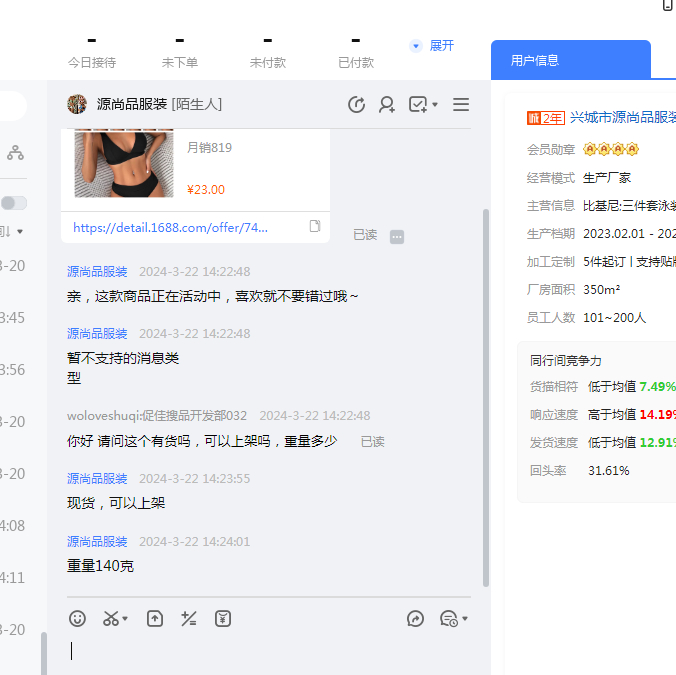The image size is (676, 675).
Task: Open the emoji picker in chat toolbar
Action: [x=77, y=619]
